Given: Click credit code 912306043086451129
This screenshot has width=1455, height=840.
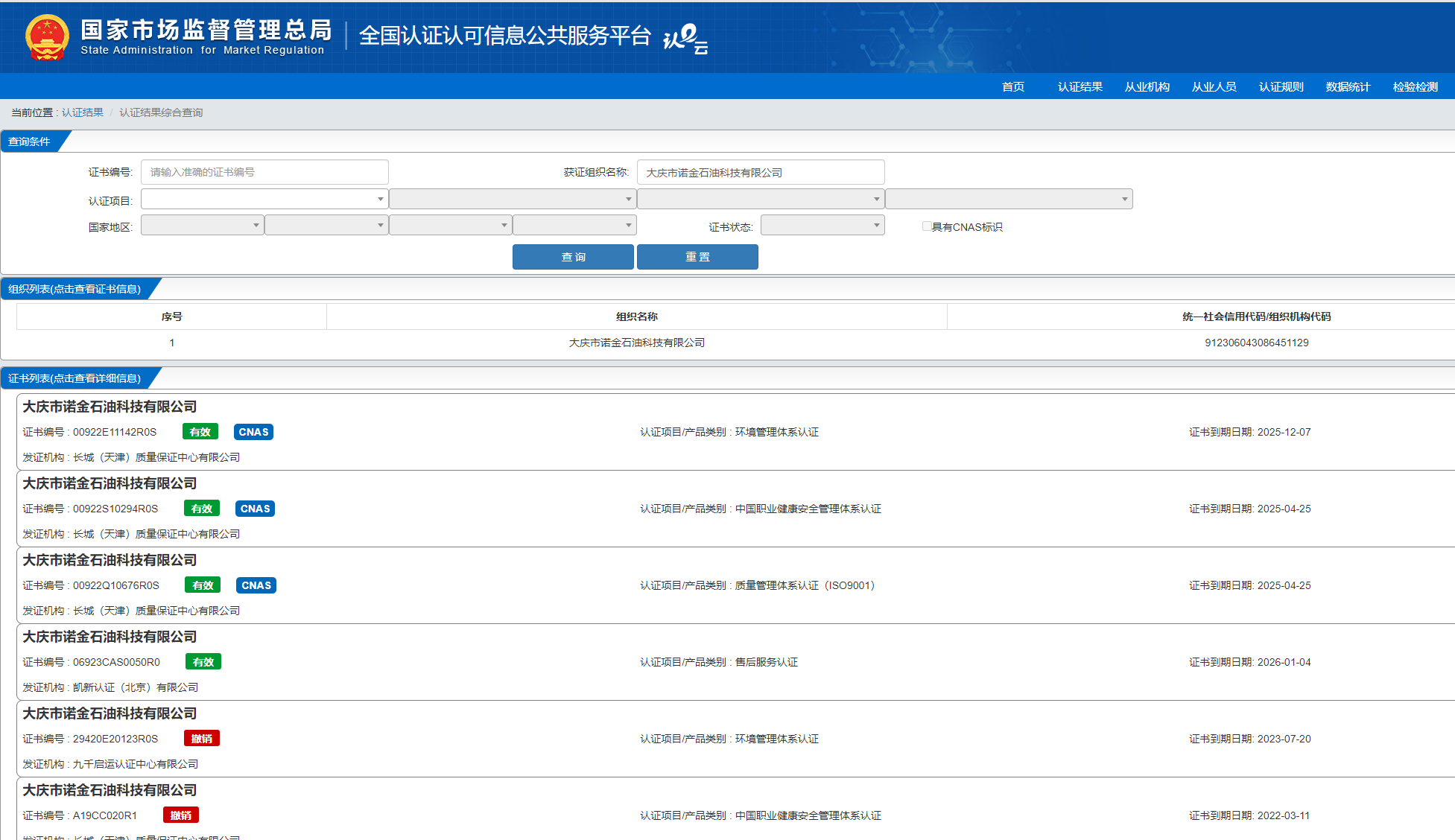Looking at the screenshot, I should point(1257,343).
